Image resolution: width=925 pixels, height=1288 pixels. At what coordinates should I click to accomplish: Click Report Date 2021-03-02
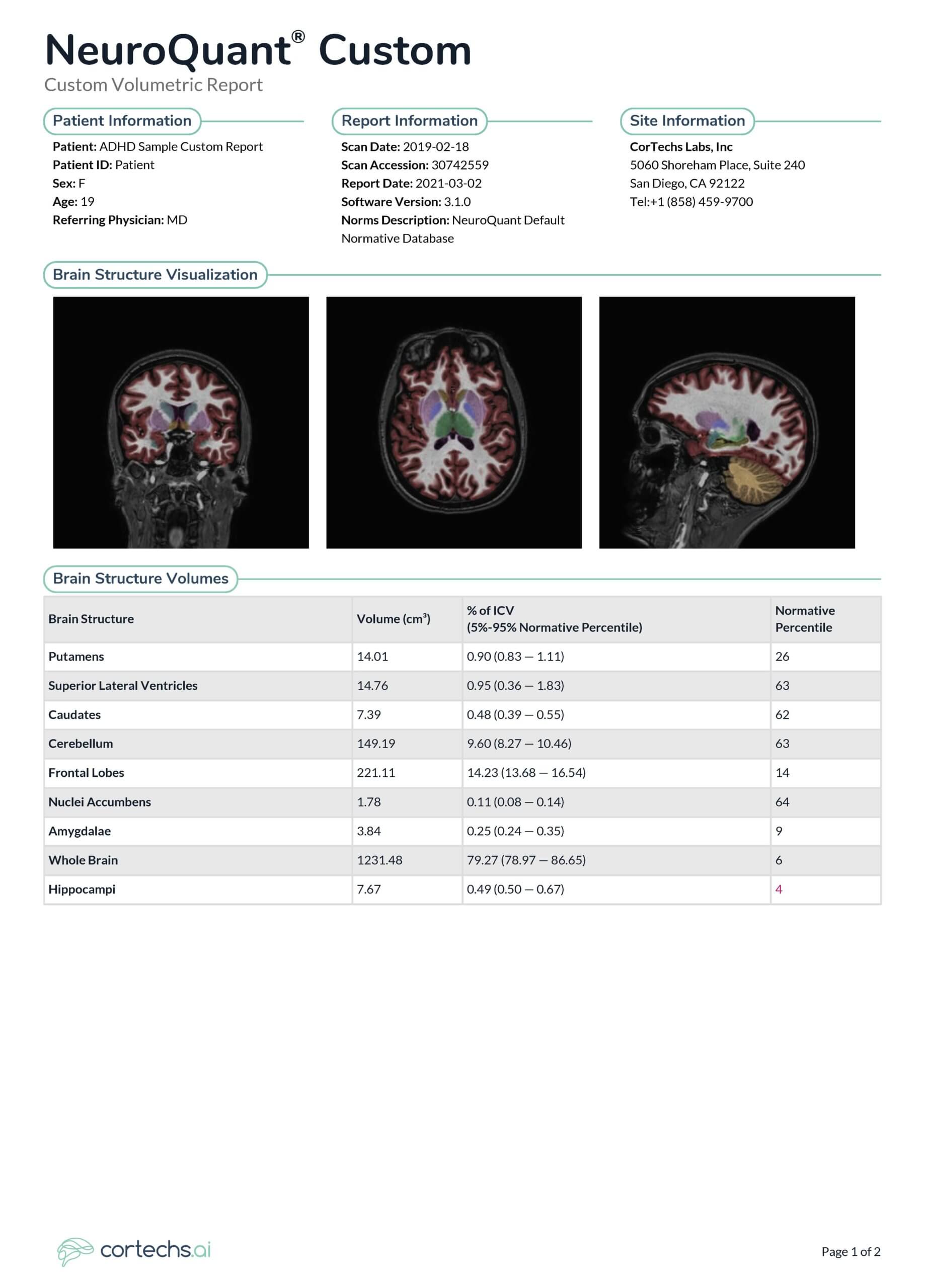point(411,184)
